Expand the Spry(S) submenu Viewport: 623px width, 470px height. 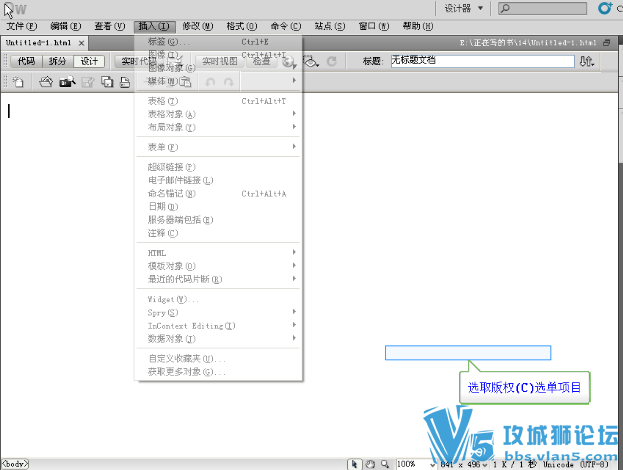pyautogui.click(x=218, y=313)
